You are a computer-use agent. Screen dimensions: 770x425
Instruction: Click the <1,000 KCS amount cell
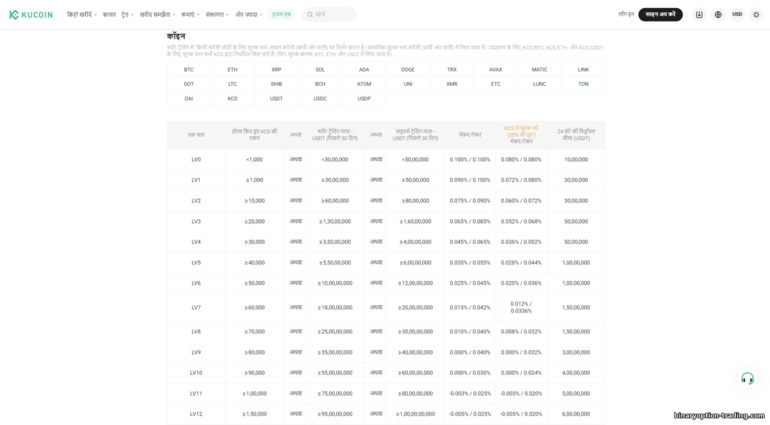coord(254,160)
